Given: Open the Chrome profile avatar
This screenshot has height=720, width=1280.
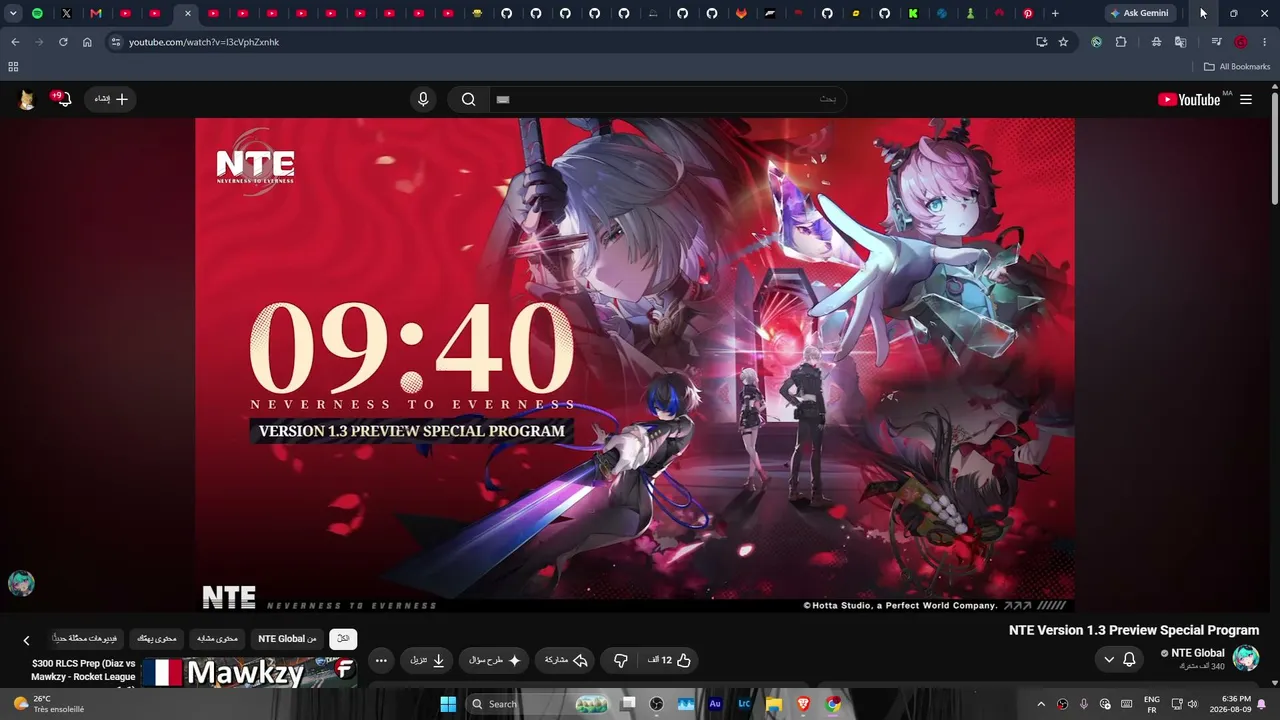Looking at the screenshot, I should [1241, 42].
